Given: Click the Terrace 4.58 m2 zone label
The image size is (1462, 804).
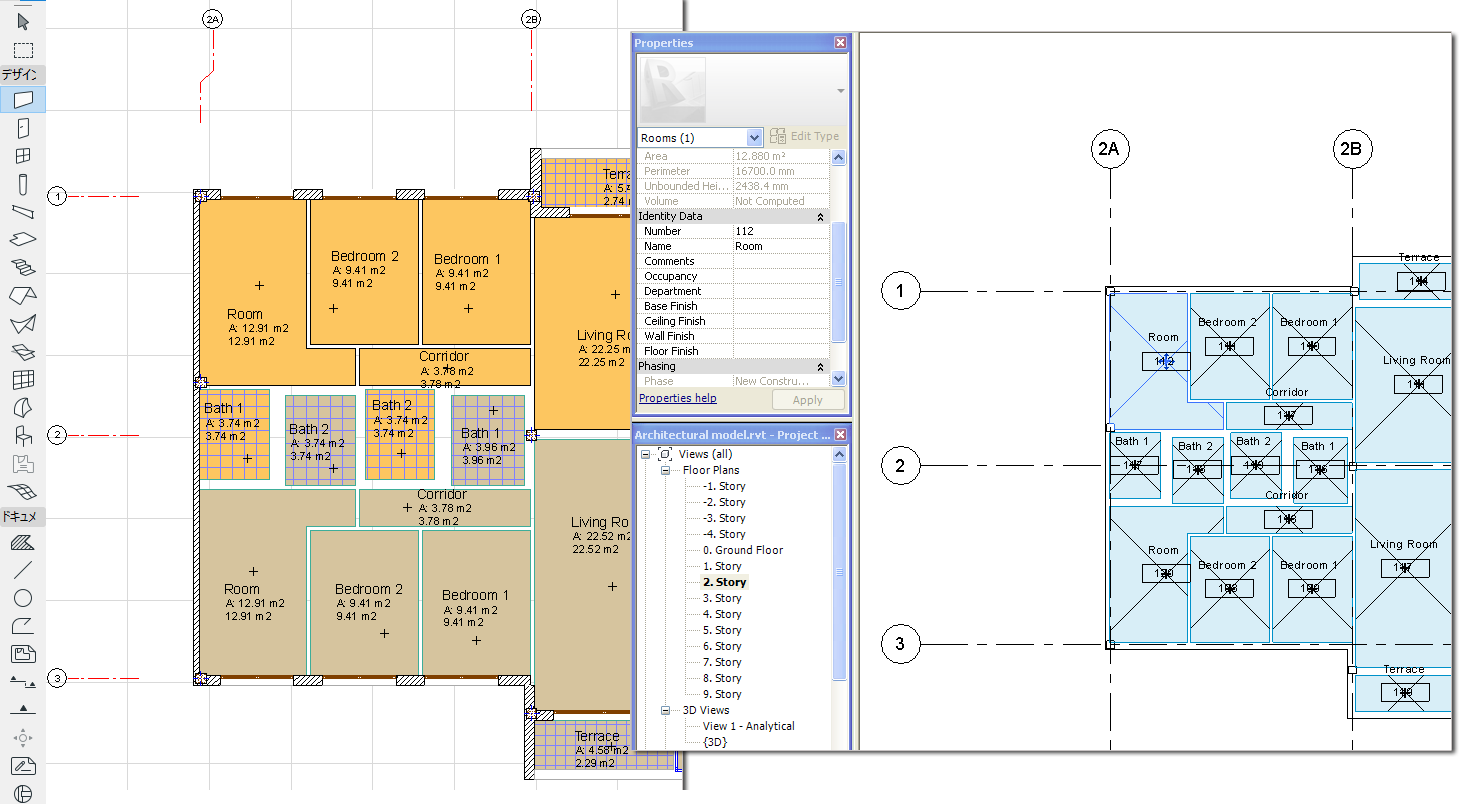Looking at the screenshot, I should pos(600,750).
